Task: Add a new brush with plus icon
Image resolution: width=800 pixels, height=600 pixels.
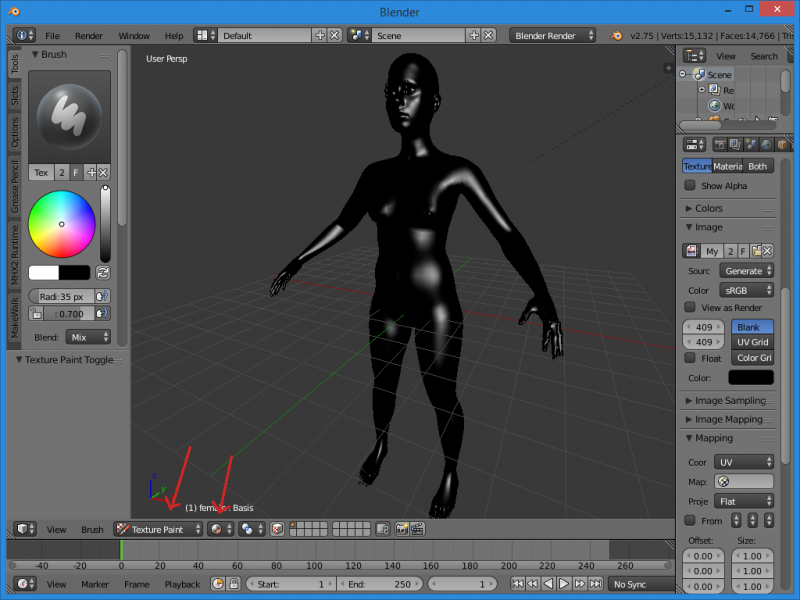Action: pos(90,173)
